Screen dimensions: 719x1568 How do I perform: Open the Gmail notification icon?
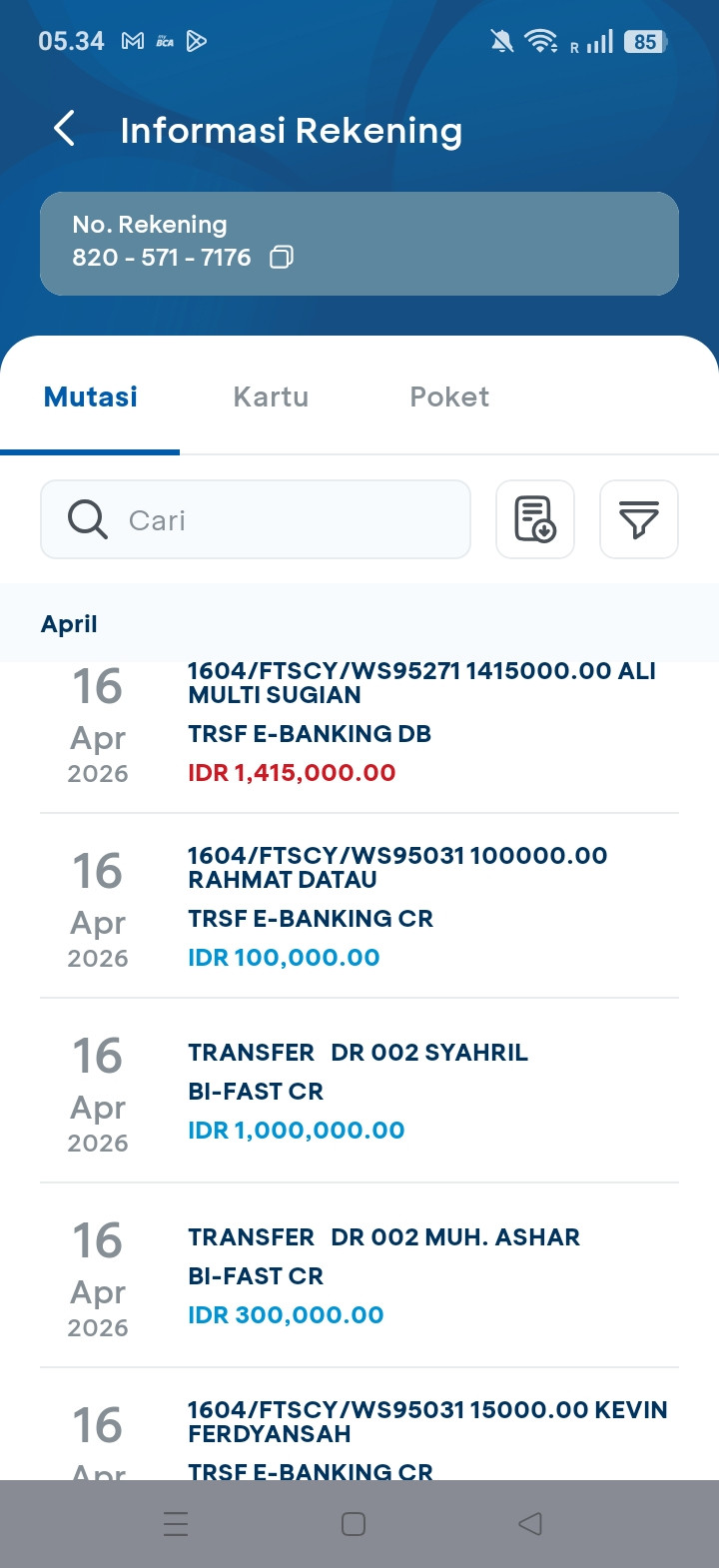tap(132, 41)
